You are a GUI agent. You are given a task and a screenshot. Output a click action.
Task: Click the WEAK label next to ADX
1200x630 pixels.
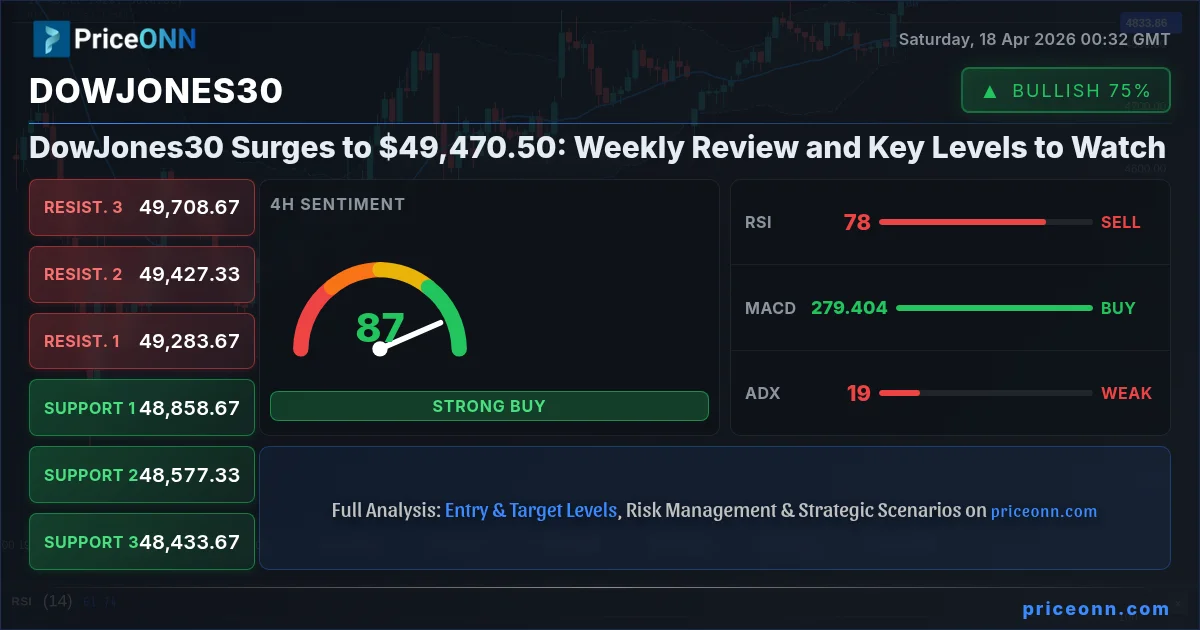click(1126, 393)
